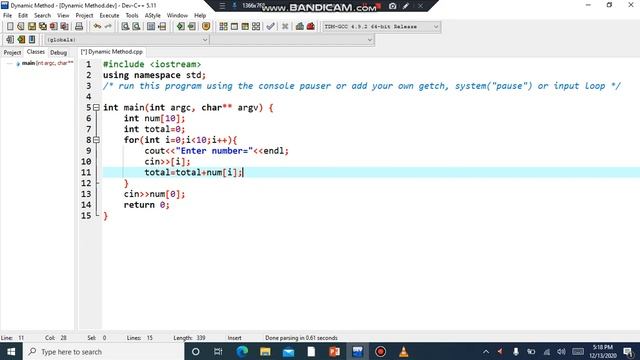Image resolution: width=640 pixels, height=360 pixels.
Task: Open the View menu
Action: pyautogui.click(x=63, y=16)
